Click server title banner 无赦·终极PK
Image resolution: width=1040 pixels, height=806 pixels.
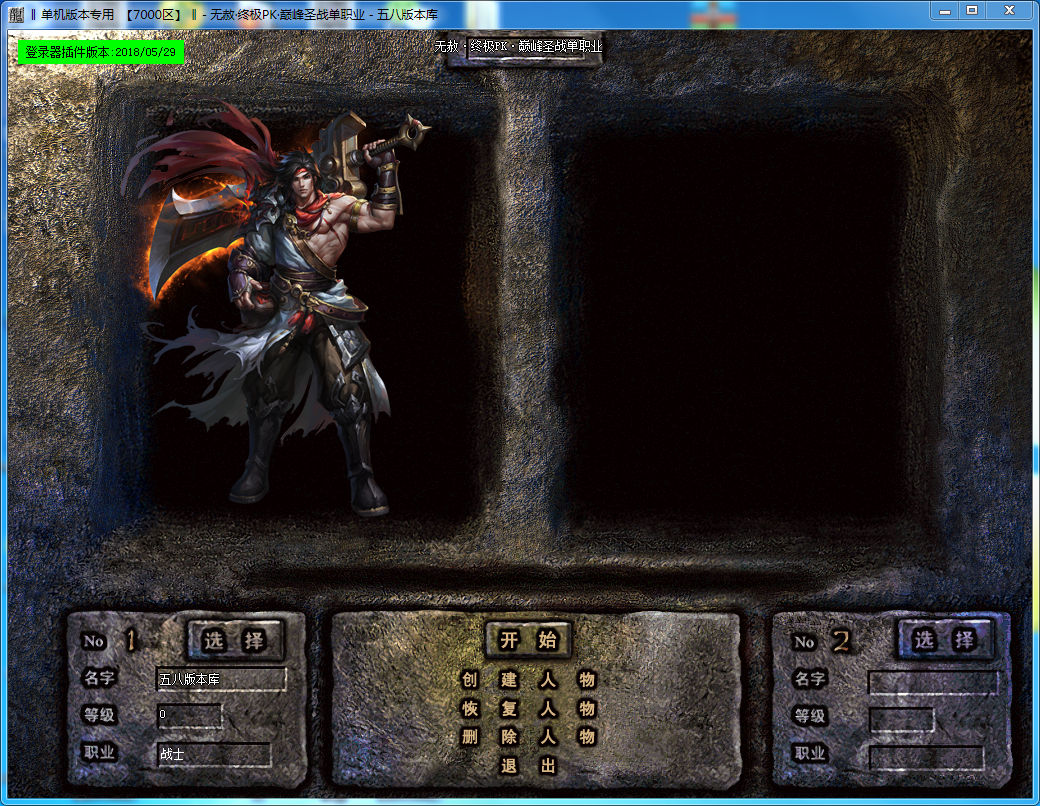point(518,46)
